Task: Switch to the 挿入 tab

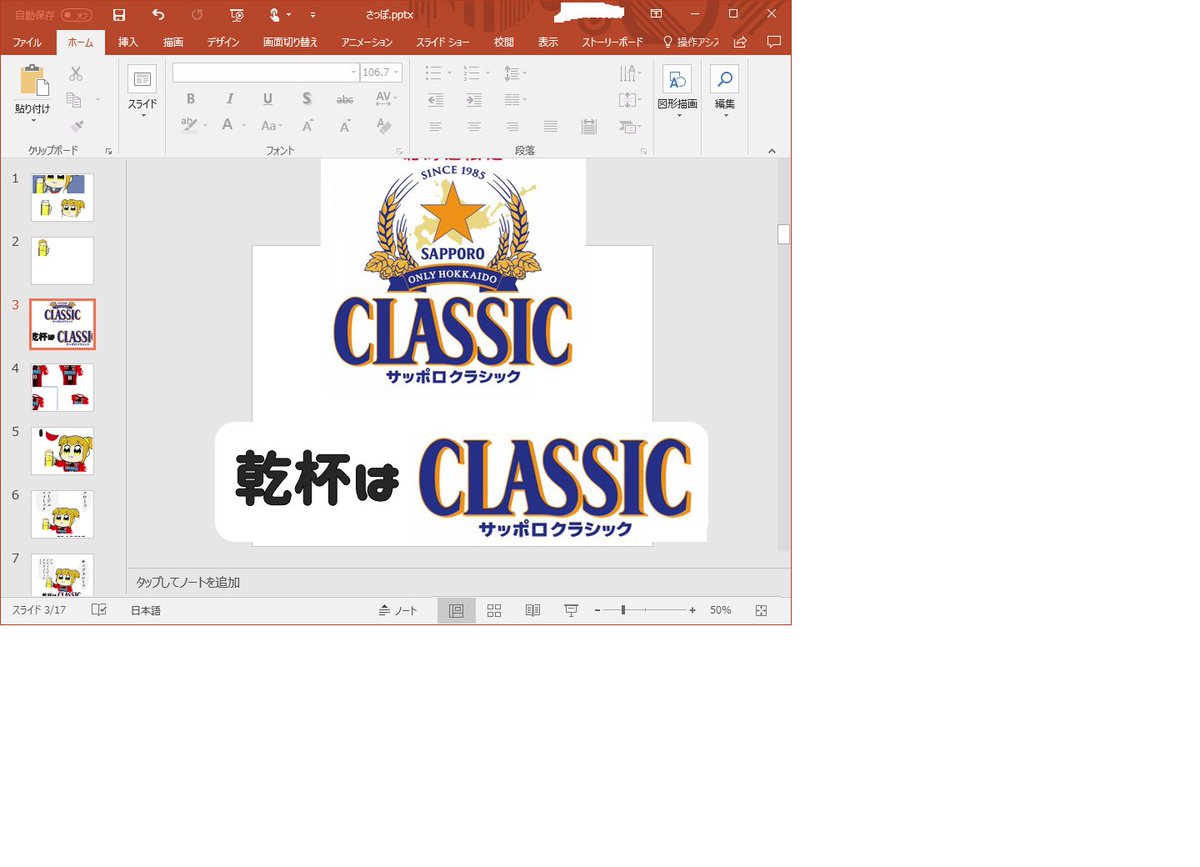Action: pos(128,42)
